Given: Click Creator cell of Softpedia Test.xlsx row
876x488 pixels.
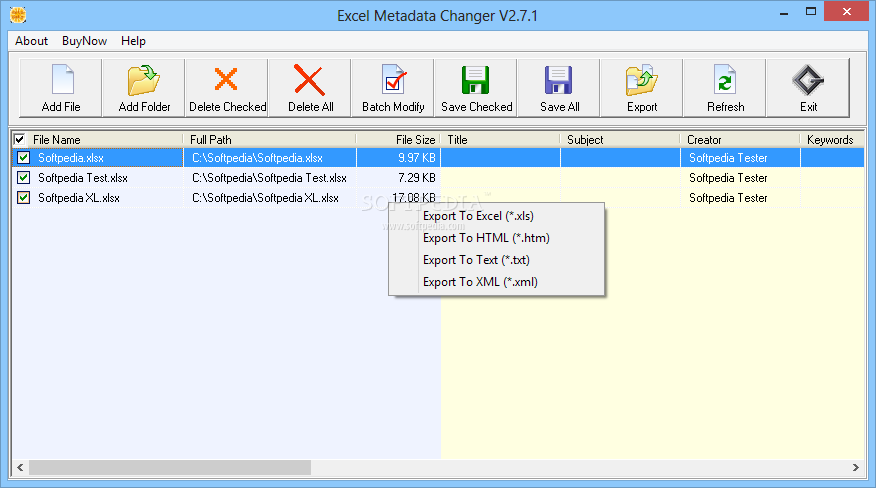Looking at the screenshot, I should [x=740, y=178].
